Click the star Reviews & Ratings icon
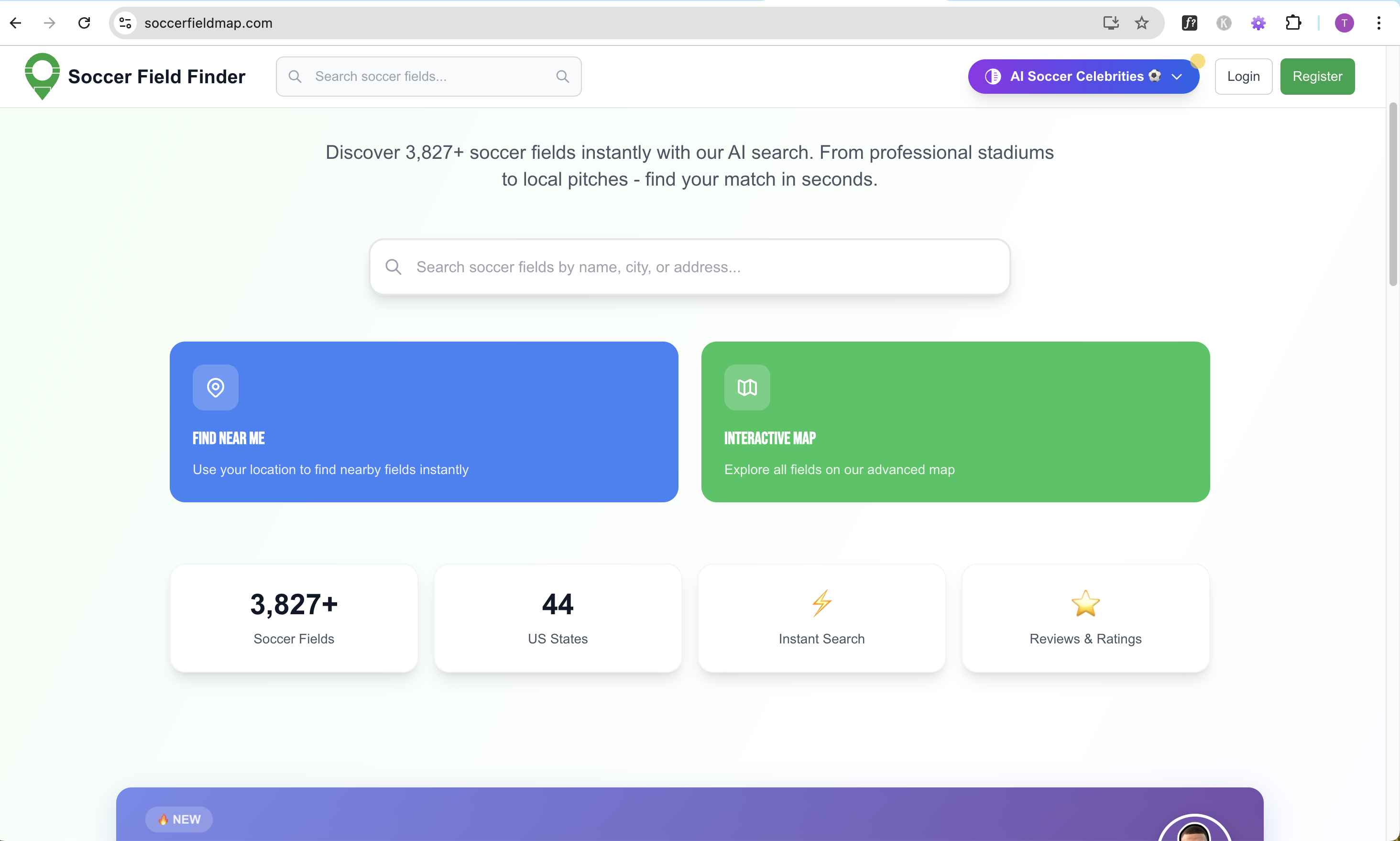The image size is (1400, 841). [1085, 603]
